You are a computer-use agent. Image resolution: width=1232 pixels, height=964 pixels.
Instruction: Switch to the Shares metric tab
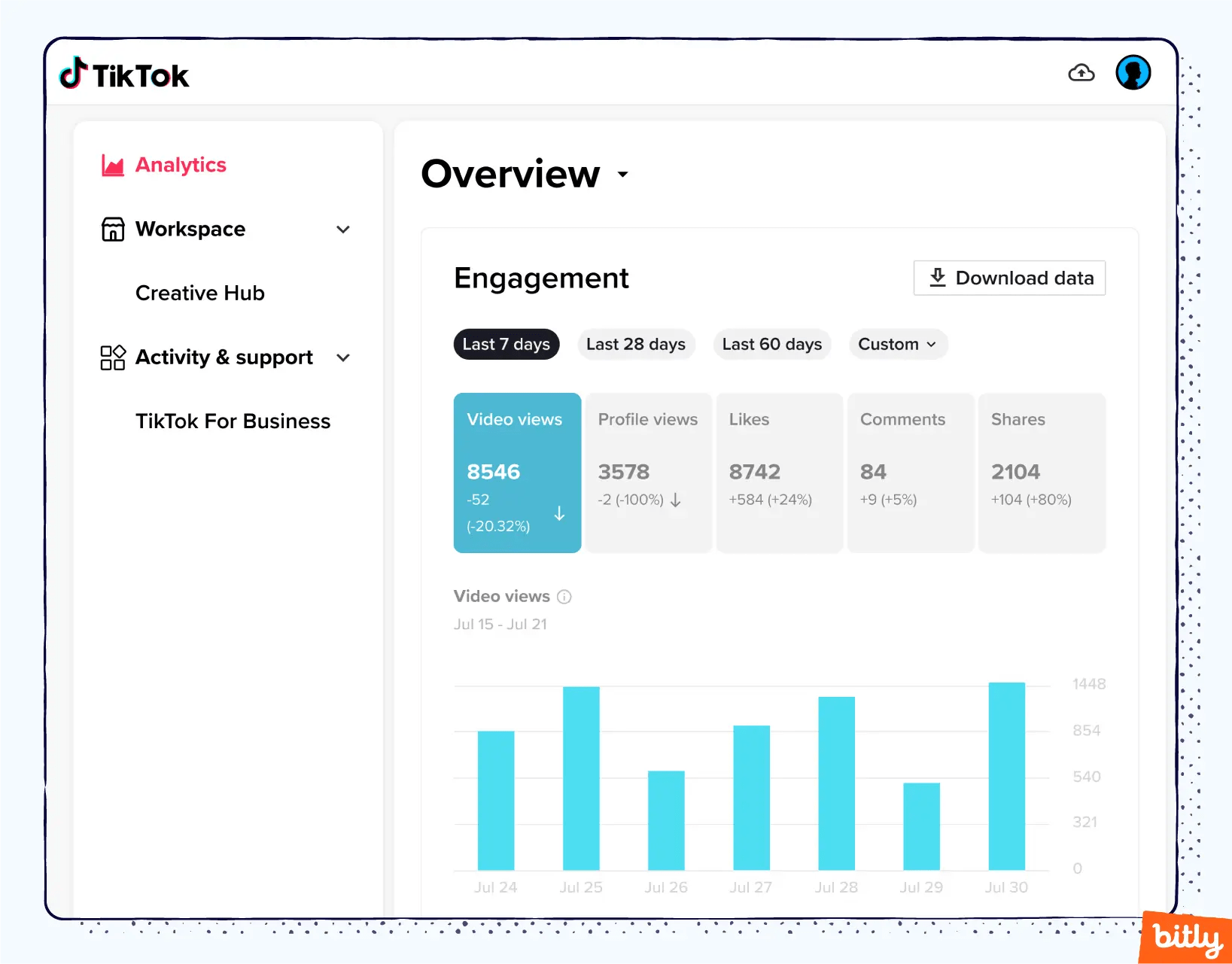coord(1042,473)
